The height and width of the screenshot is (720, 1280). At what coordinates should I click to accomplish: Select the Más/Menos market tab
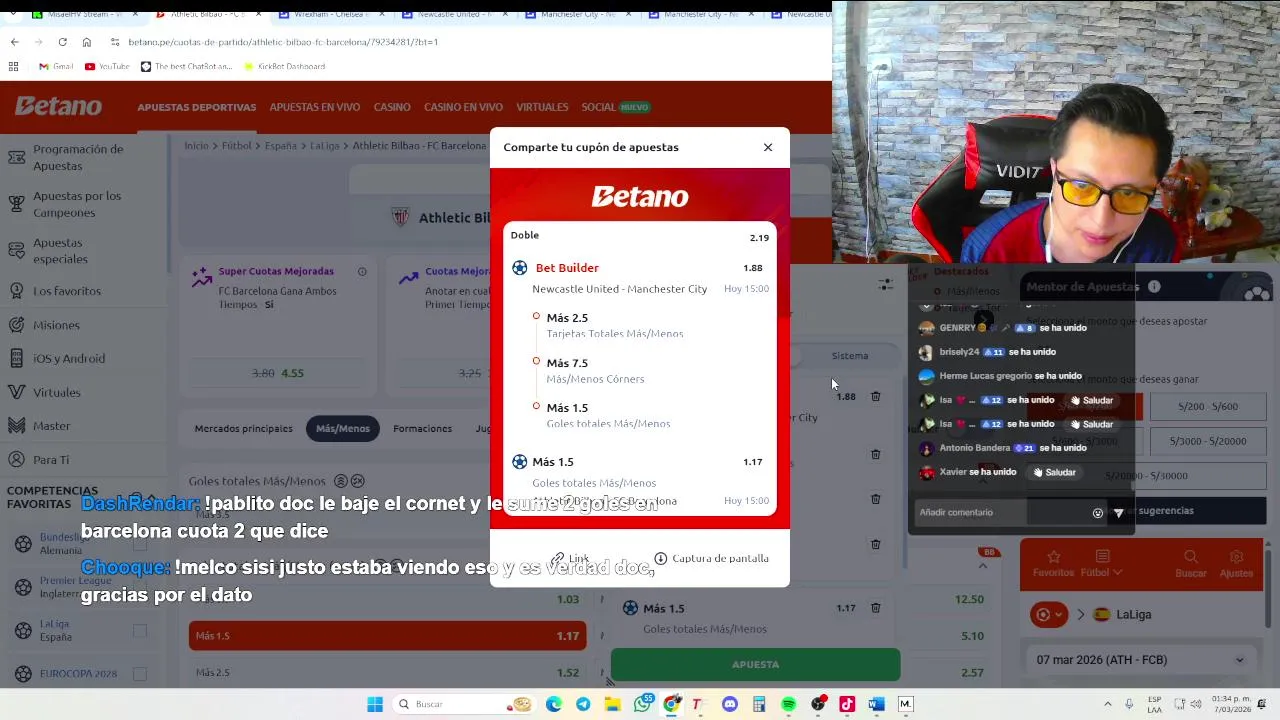[x=342, y=428]
